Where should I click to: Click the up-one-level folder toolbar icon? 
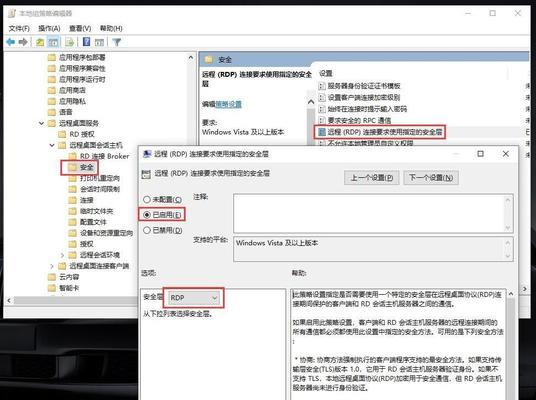point(40,42)
